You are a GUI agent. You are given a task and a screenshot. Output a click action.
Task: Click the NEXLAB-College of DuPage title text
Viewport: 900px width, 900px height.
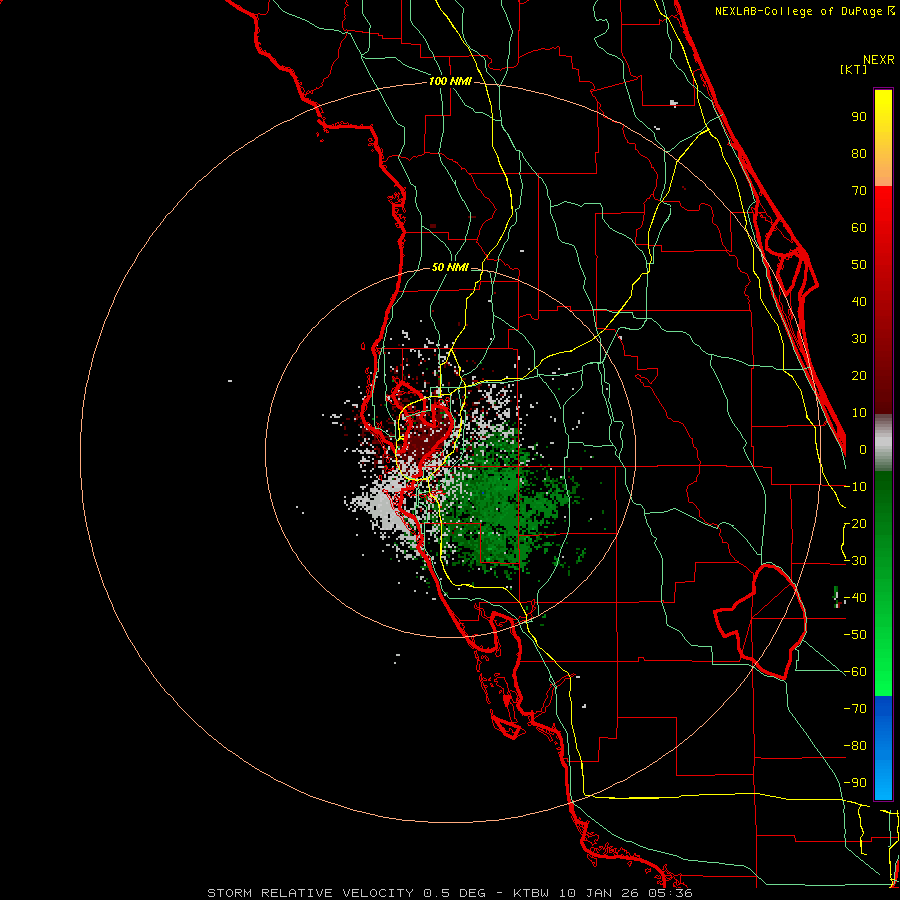point(804,11)
